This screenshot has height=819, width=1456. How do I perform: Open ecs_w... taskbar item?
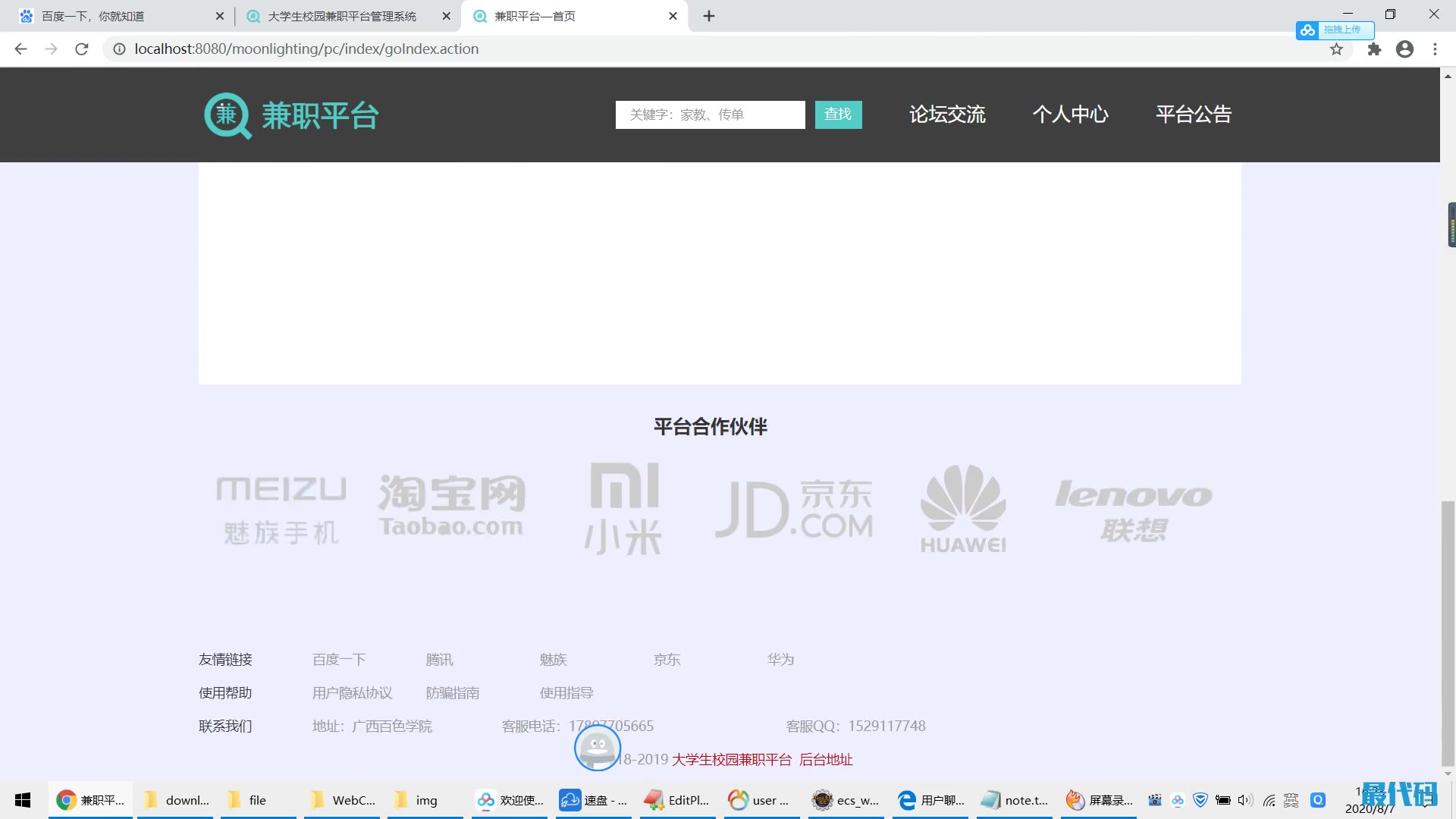point(846,800)
